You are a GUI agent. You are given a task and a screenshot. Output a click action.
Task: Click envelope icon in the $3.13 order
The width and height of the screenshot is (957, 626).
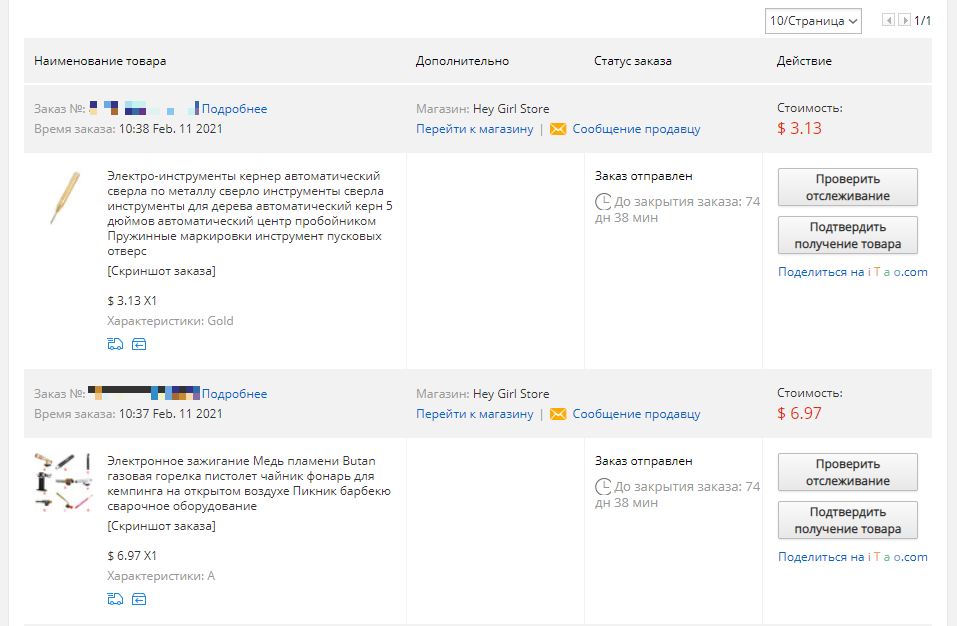[558, 129]
